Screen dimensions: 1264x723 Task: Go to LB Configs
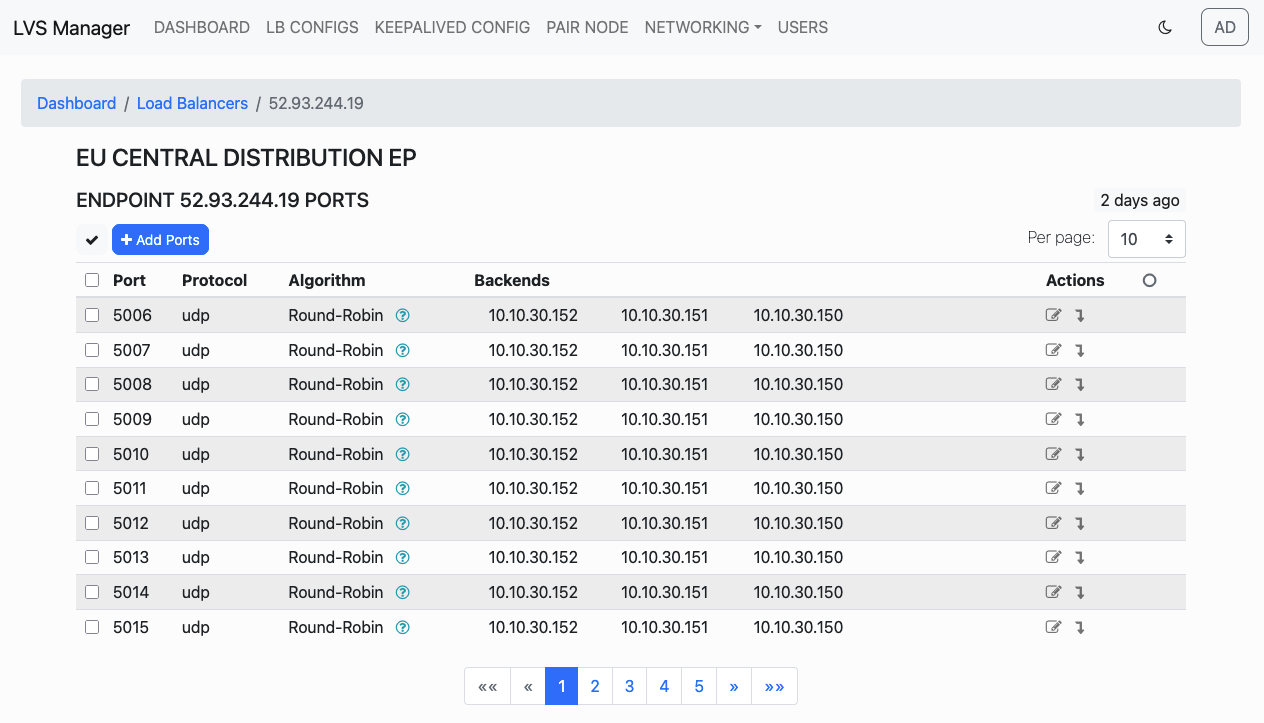click(x=312, y=27)
